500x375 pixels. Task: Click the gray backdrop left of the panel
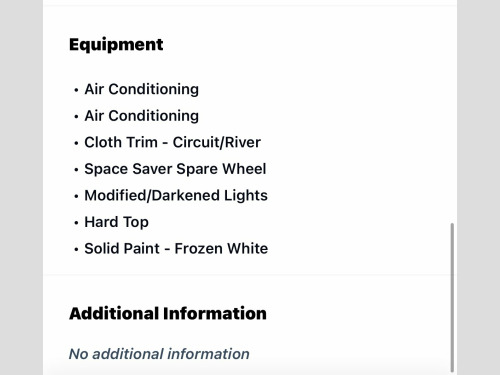[21, 187]
